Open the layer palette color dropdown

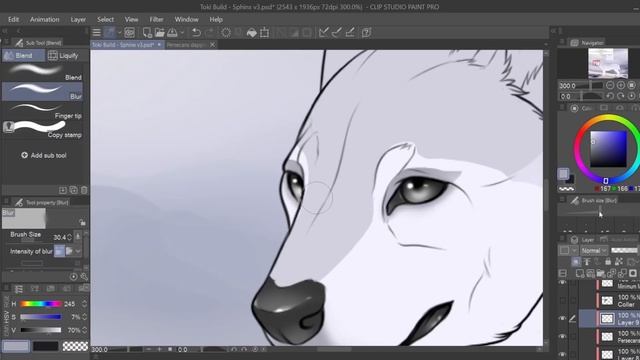pyautogui.click(x=569, y=251)
